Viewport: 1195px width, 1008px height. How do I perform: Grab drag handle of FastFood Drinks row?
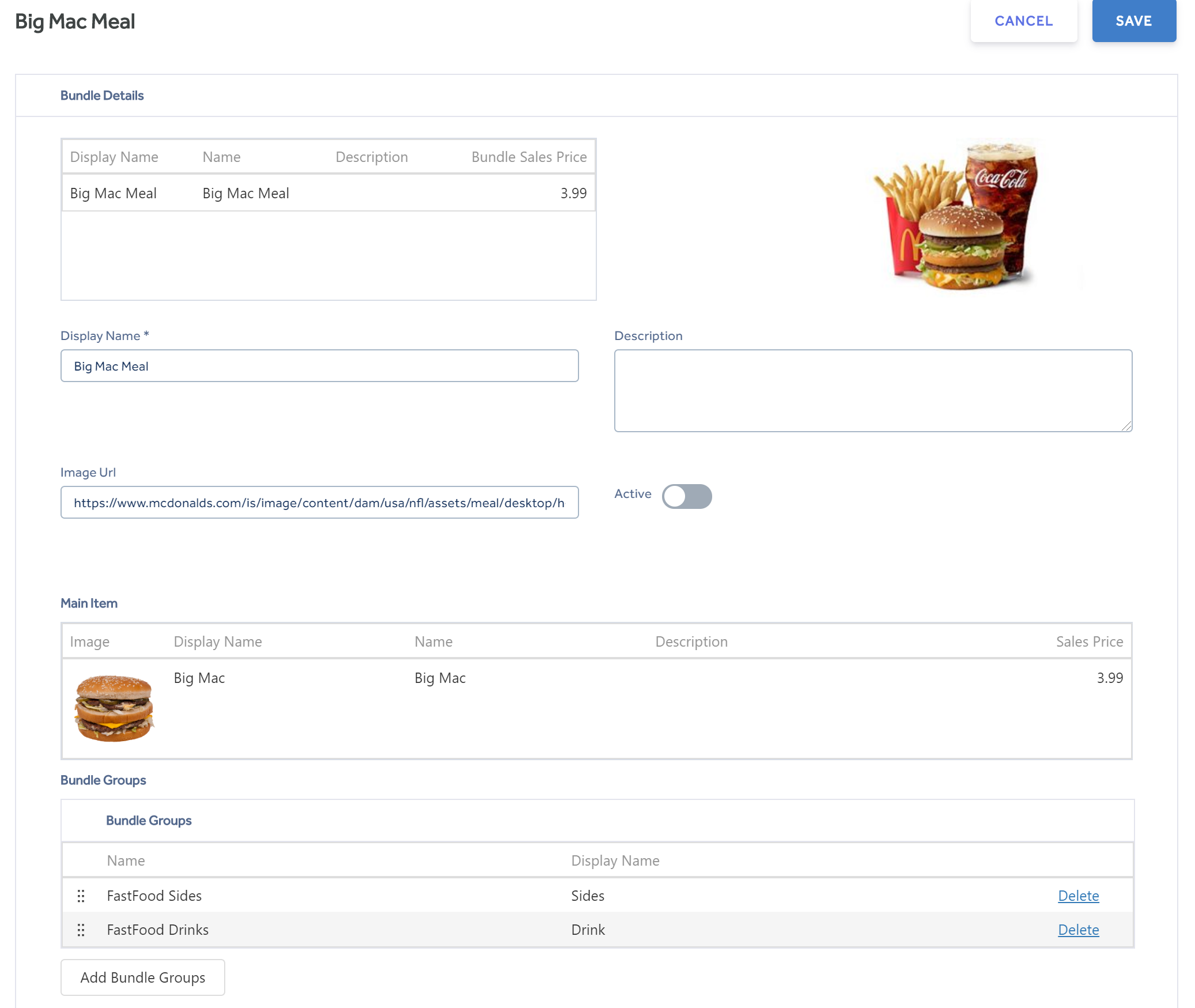click(x=81, y=930)
